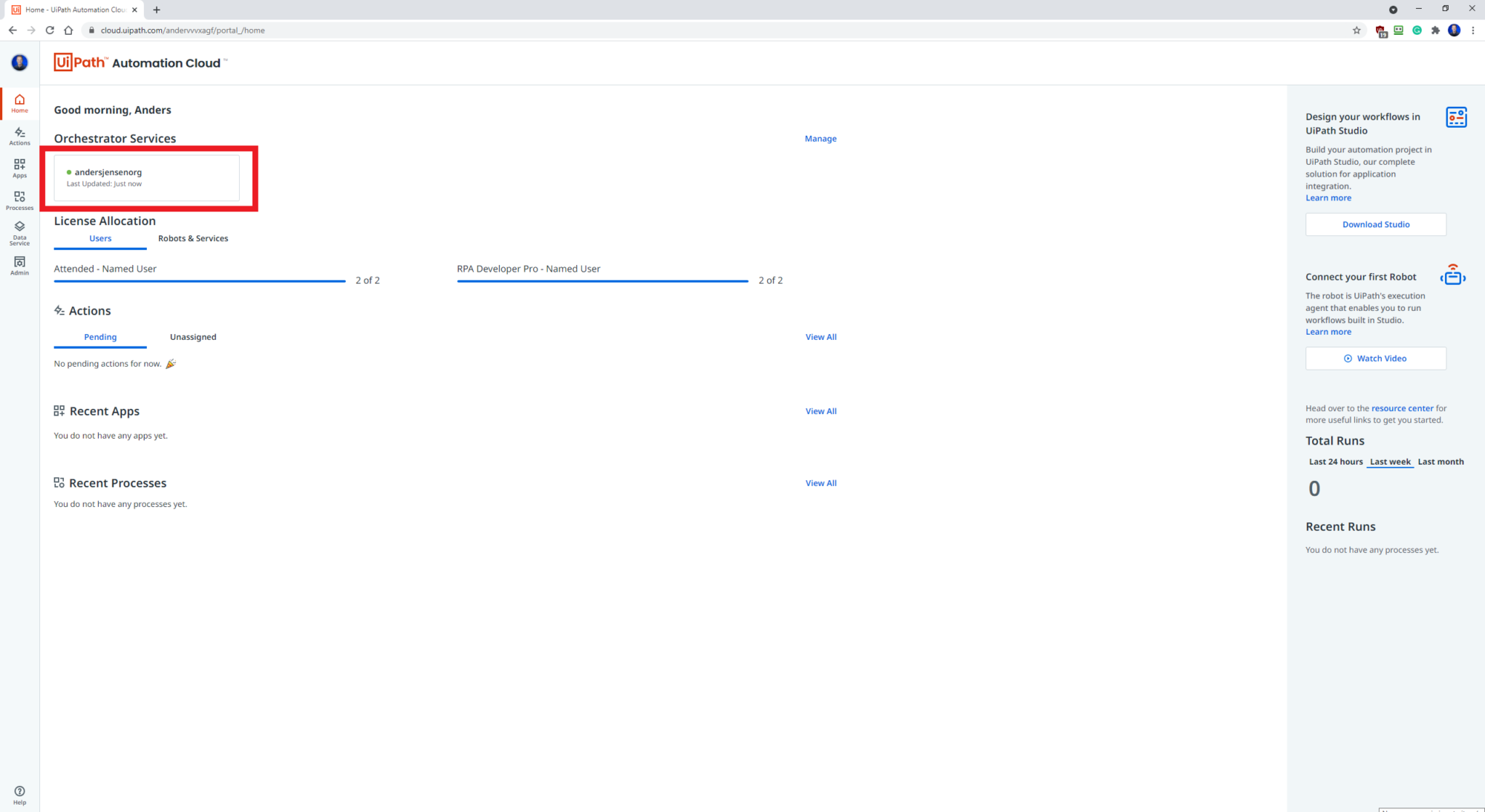
Task: Reload the page with the refresh icon
Action: point(49,30)
